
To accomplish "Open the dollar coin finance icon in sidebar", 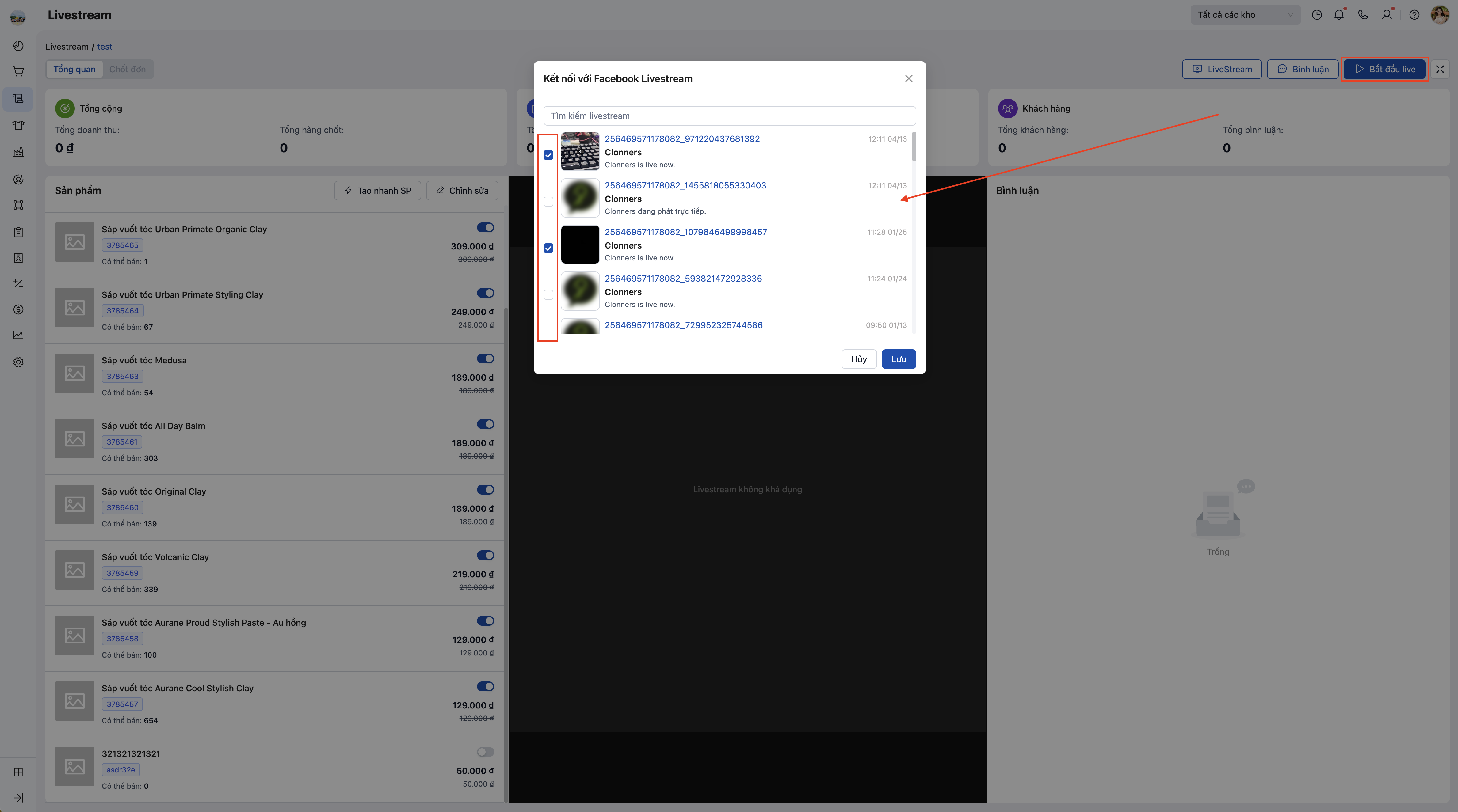I will (18, 309).
